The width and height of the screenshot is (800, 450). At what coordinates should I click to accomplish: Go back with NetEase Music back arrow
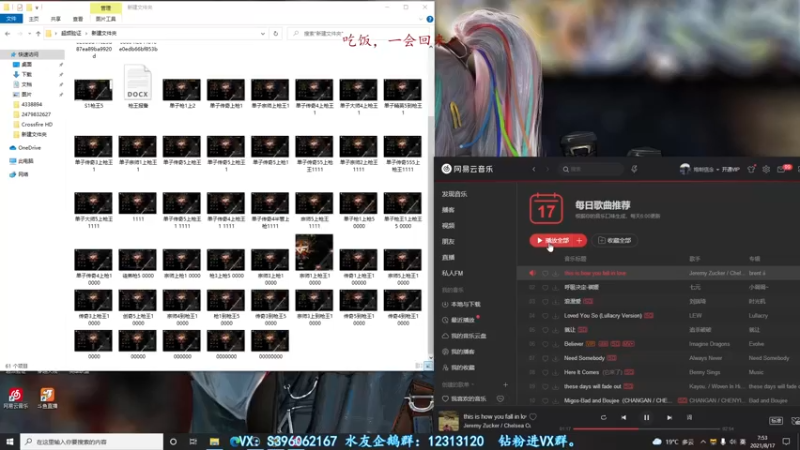coord(534,169)
